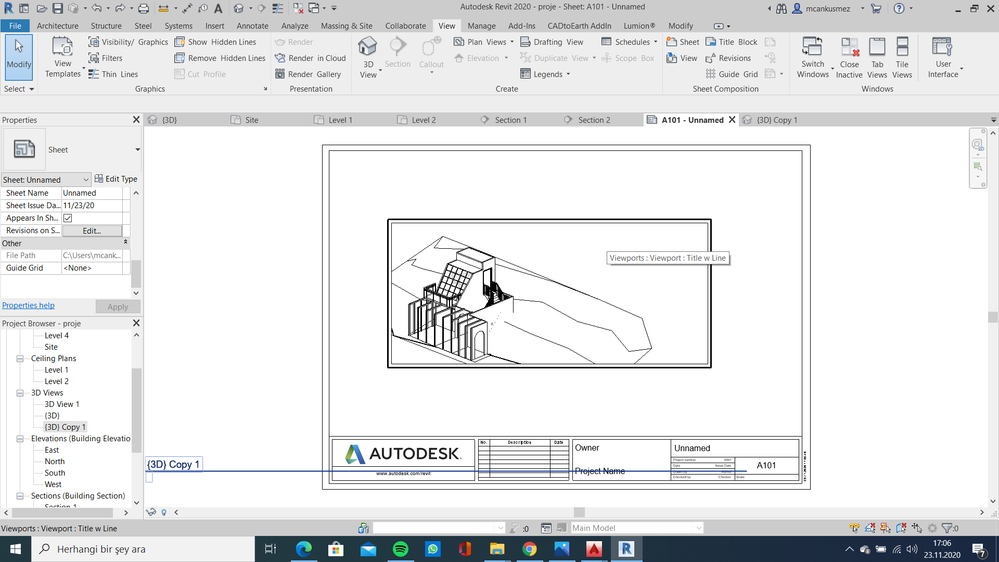Insert a Title Block

[731, 42]
